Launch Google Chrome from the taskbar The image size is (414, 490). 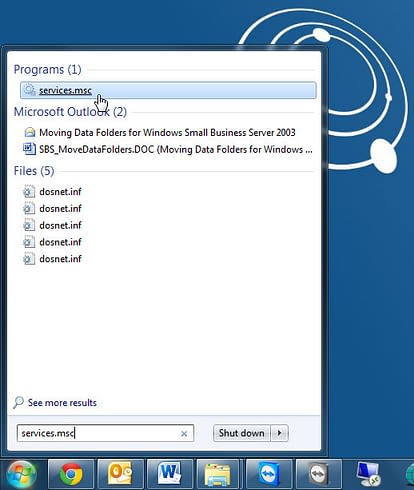tap(71, 474)
